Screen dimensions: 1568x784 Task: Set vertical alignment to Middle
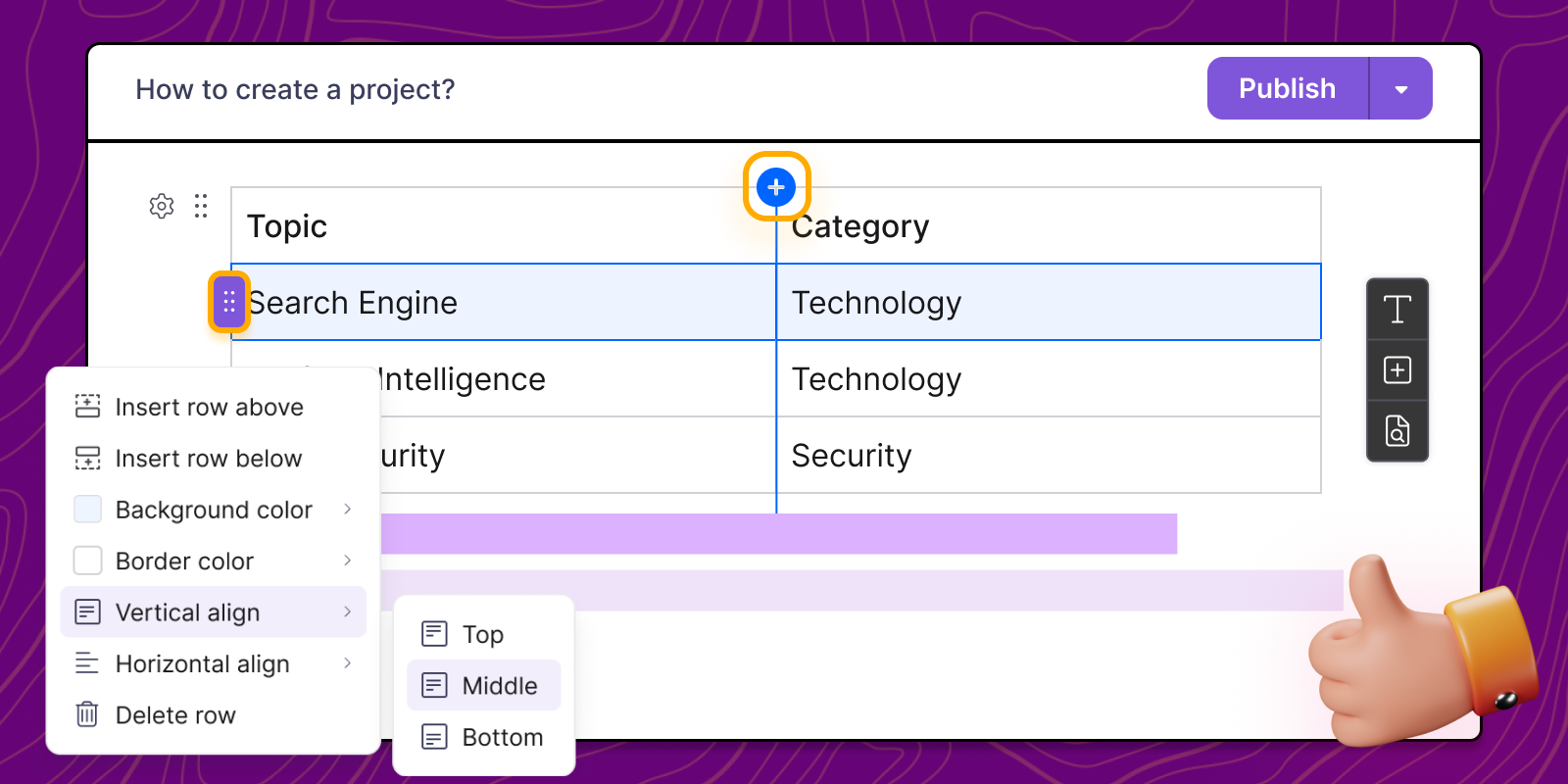[x=484, y=685]
